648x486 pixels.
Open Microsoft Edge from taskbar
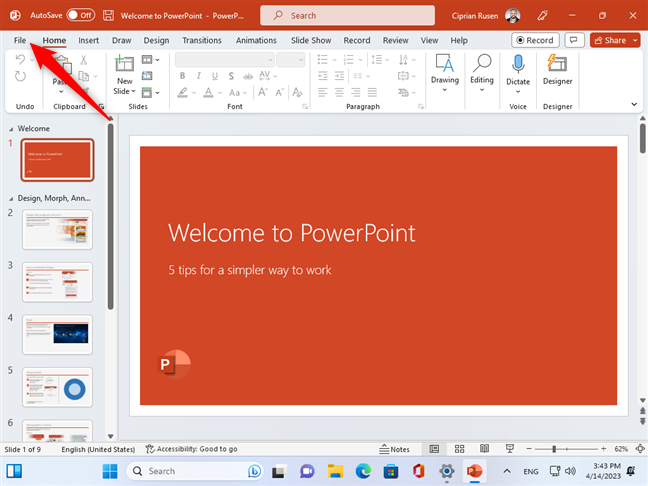tap(363, 471)
